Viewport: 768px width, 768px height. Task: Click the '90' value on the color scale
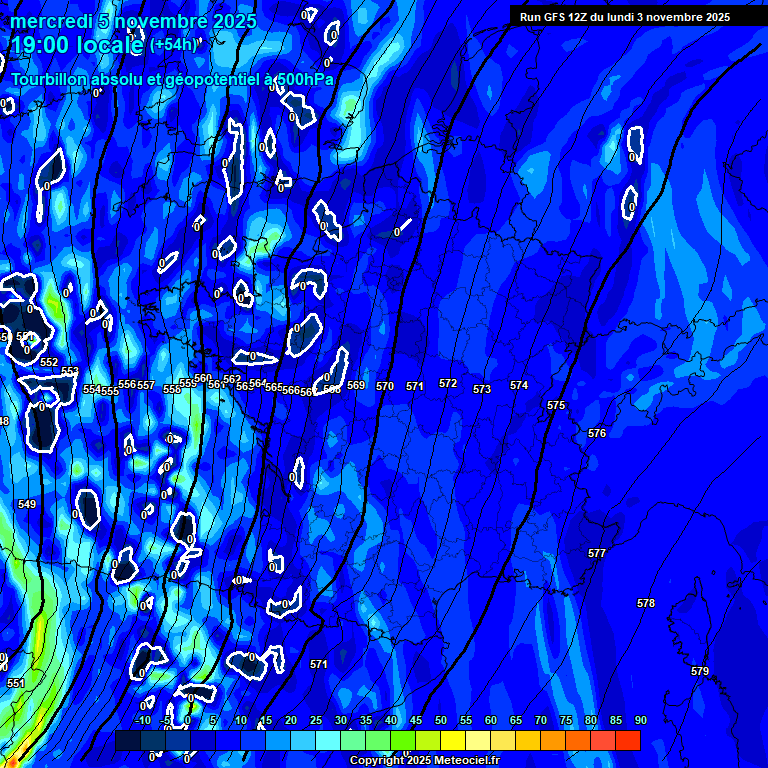pos(640,721)
